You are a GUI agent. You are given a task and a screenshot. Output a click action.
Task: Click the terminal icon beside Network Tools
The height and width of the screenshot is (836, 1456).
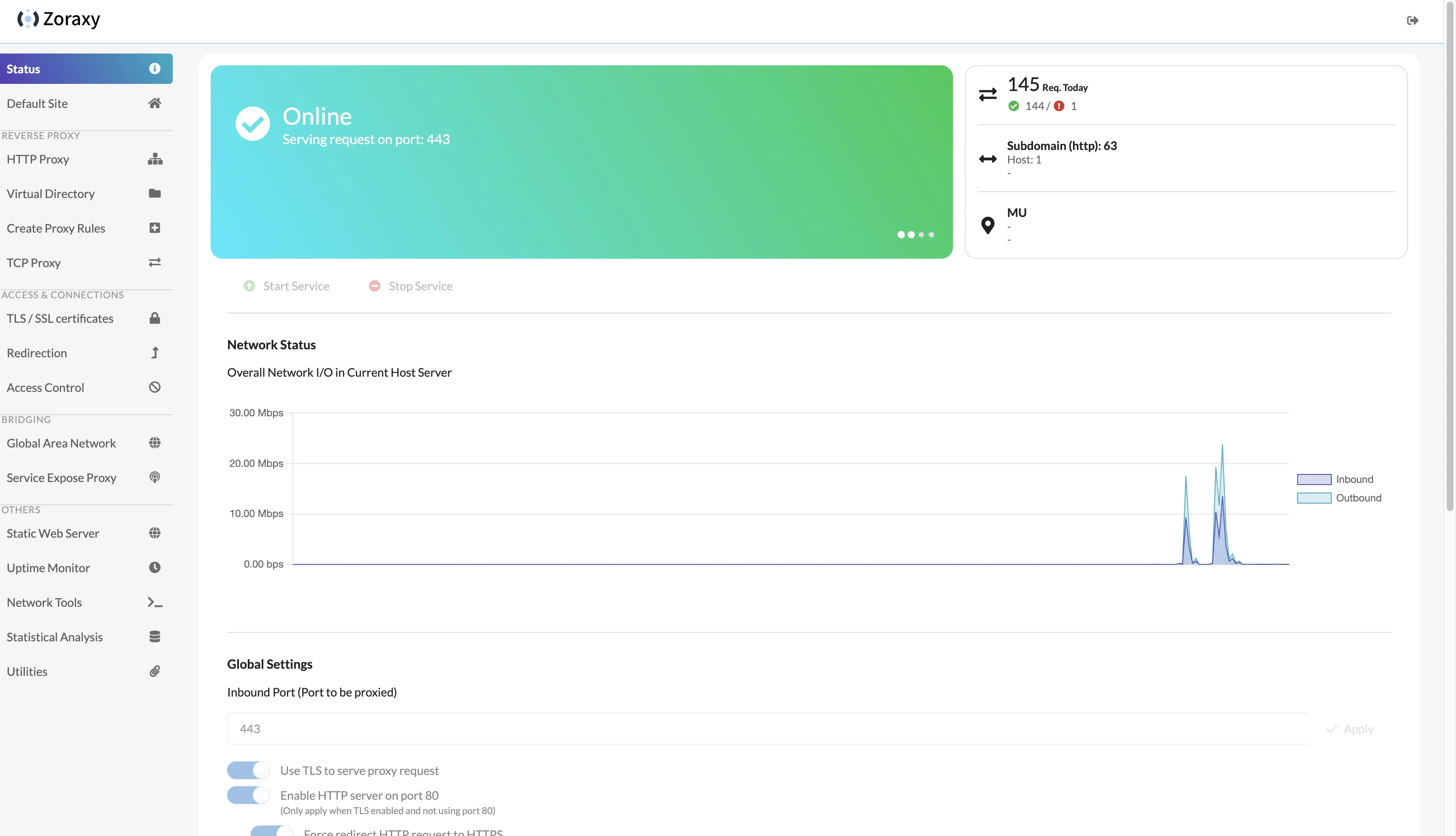pos(155,602)
